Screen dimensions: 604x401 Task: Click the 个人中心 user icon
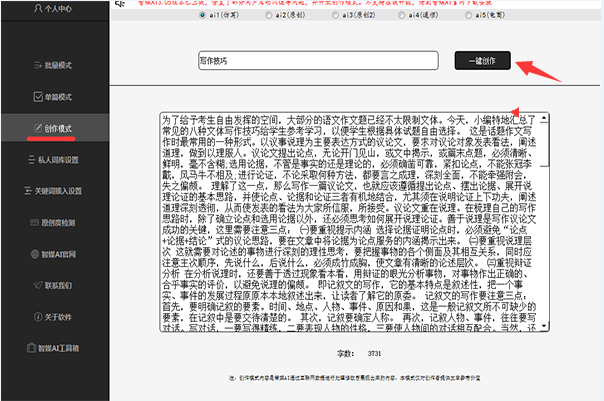(x=38, y=8)
